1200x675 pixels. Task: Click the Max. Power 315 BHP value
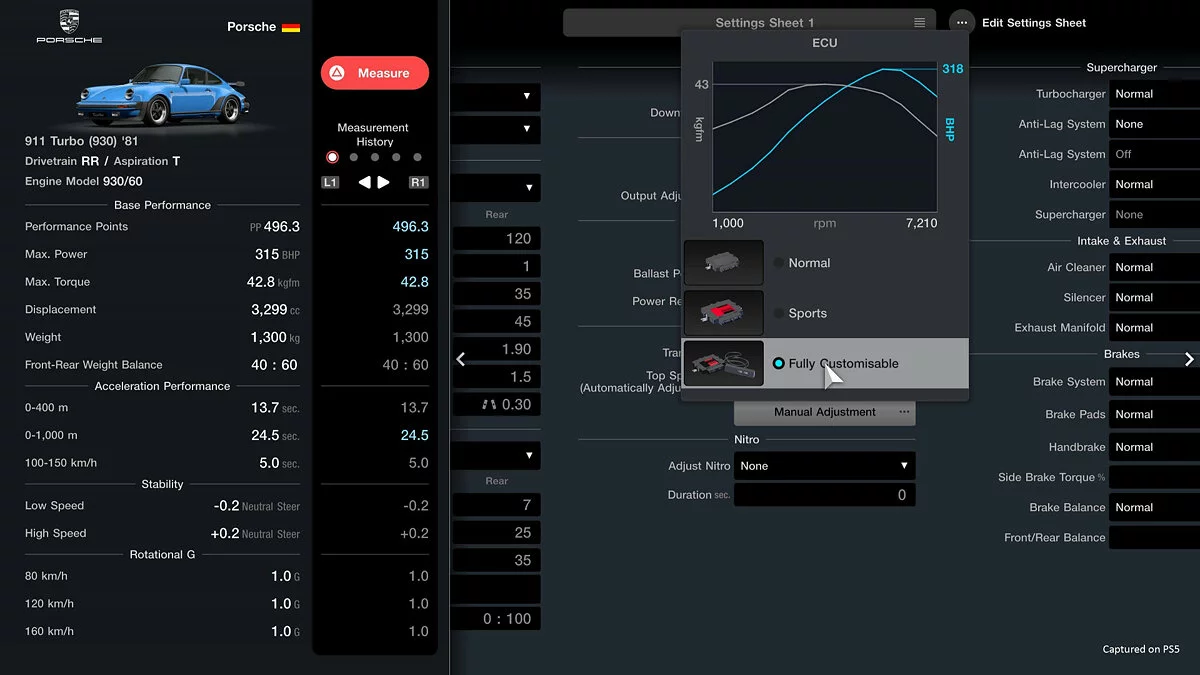pos(277,254)
